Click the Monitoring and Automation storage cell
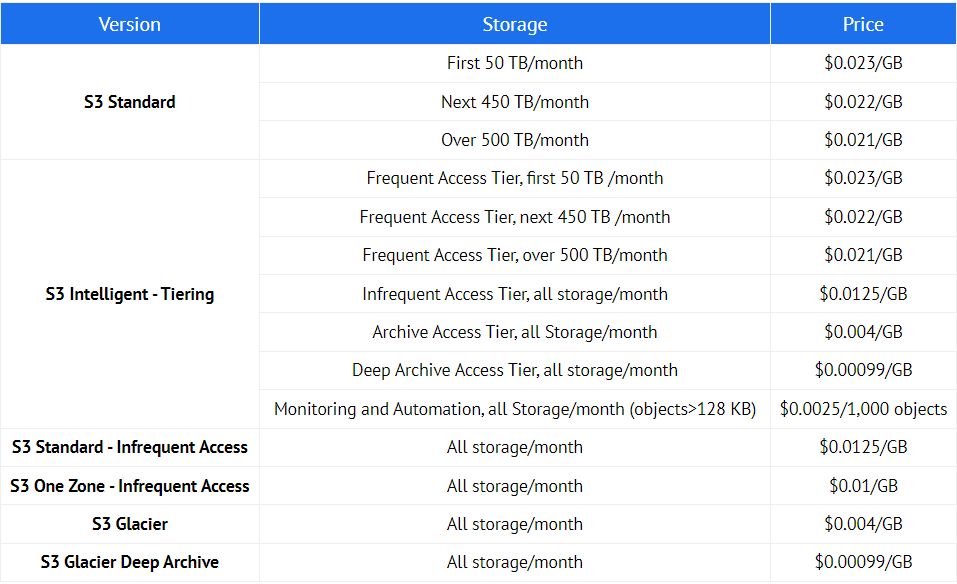 (x=514, y=409)
